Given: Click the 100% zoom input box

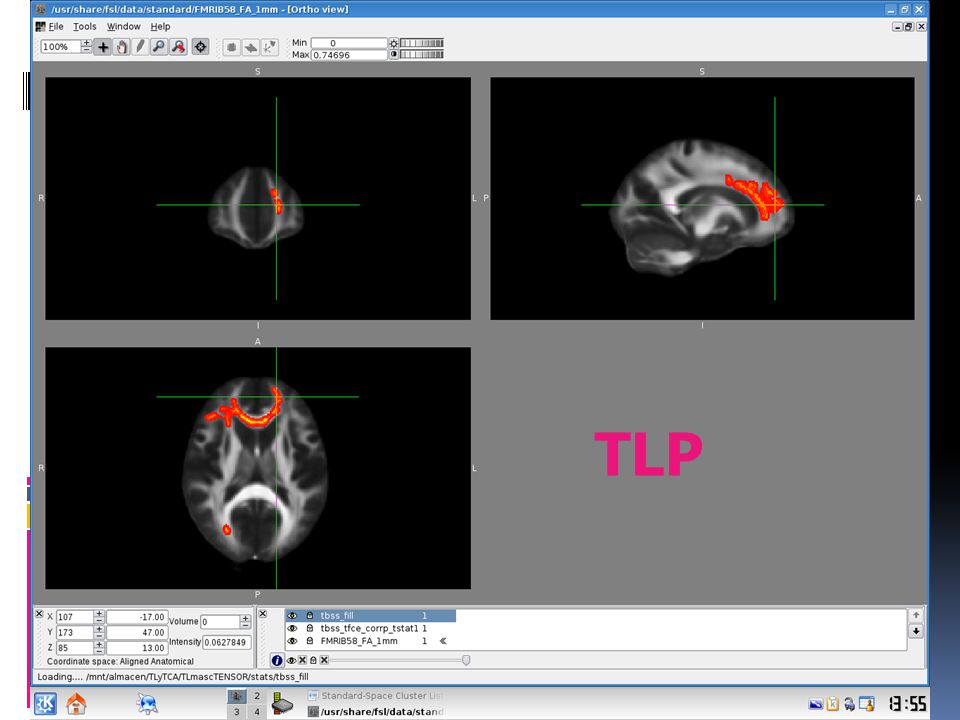Looking at the screenshot, I should [x=60, y=47].
